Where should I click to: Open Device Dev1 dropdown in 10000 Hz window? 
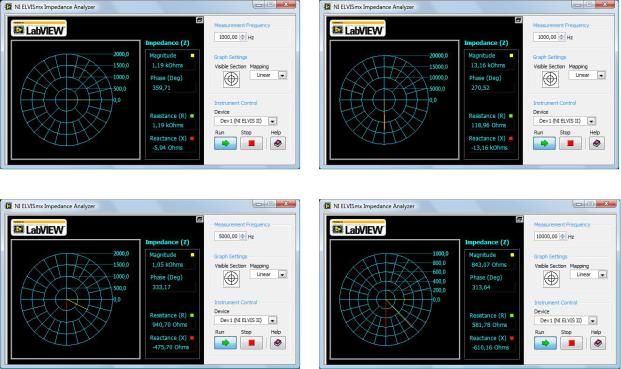pyautogui.click(x=592, y=321)
